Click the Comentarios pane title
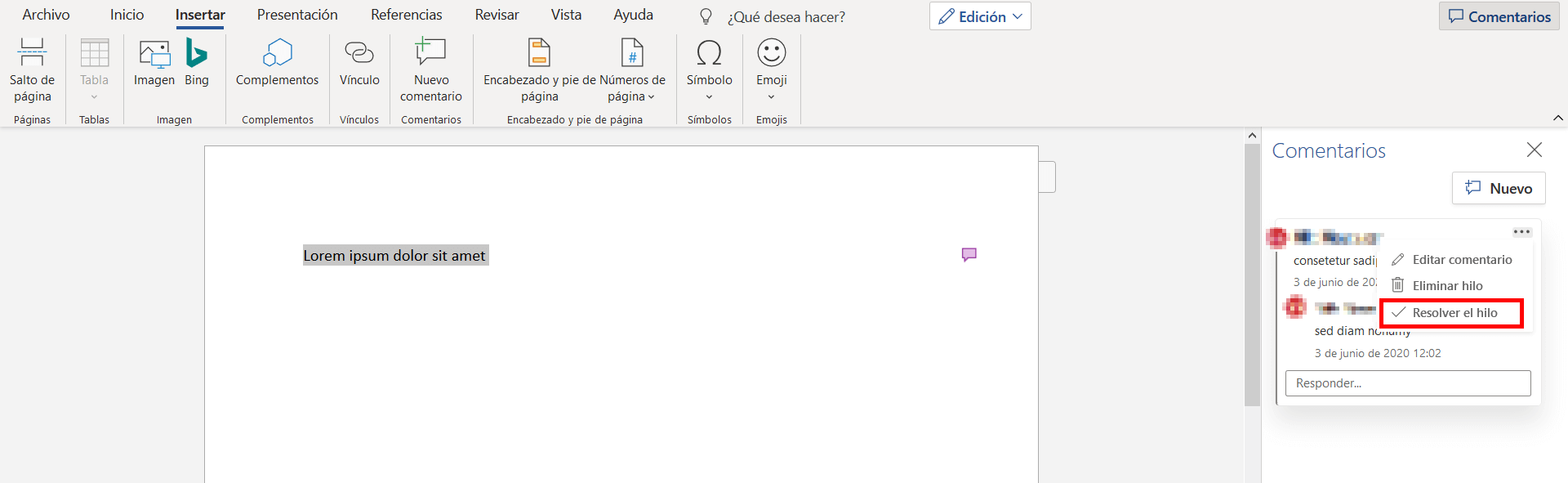The height and width of the screenshot is (483, 1568). click(x=1329, y=150)
